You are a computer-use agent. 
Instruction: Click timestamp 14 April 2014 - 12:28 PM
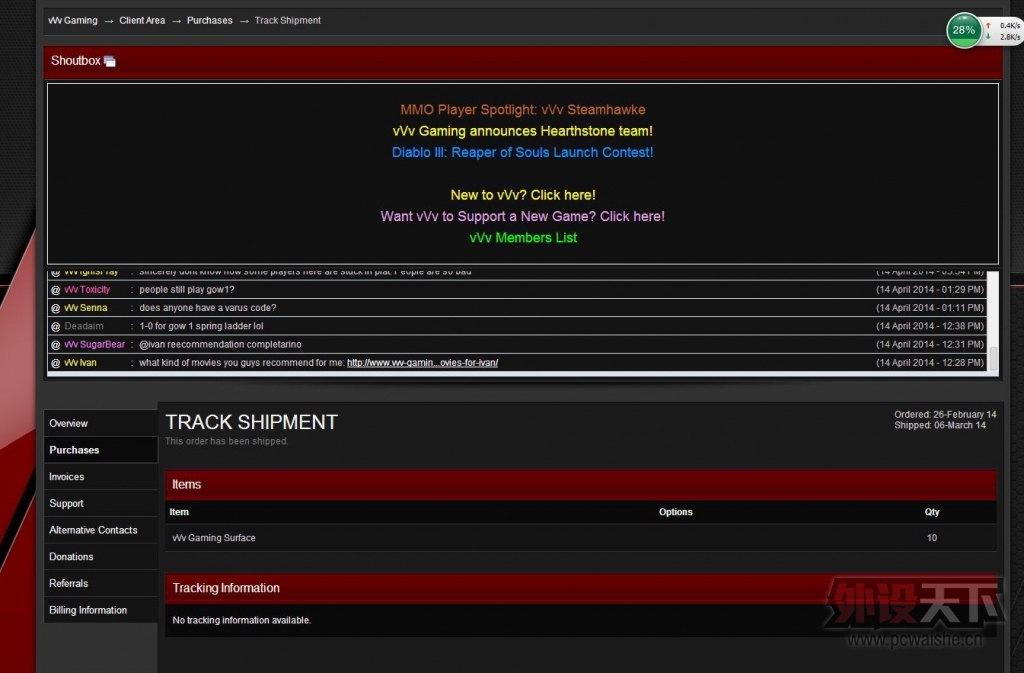point(930,363)
